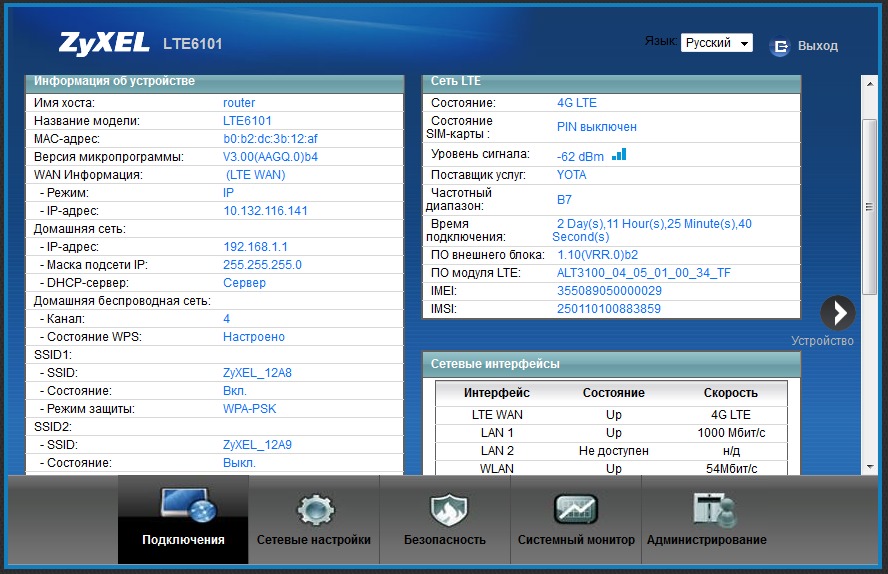Viewport: 888px width, 574px height.
Task: Click the LTE WAN interface row
Action: pyautogui.click(x=612, y=415)
